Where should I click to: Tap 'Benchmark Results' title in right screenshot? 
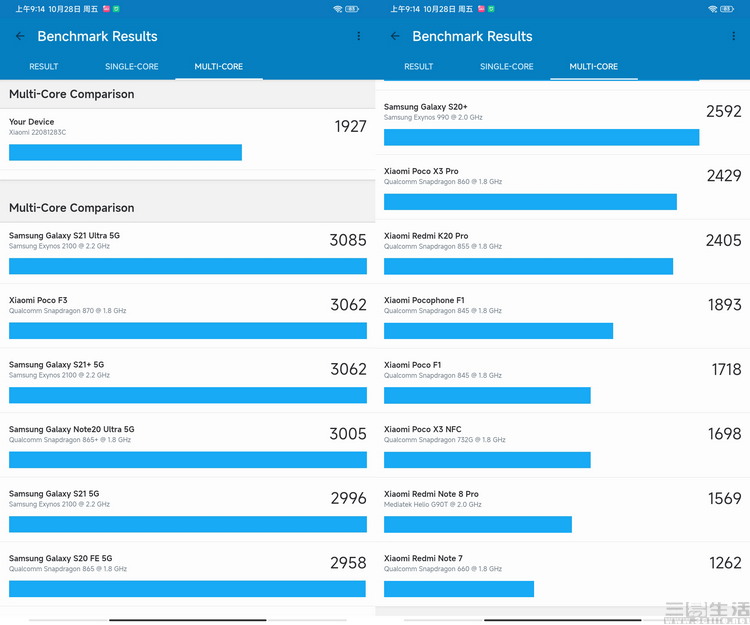(x=473, y=36)
